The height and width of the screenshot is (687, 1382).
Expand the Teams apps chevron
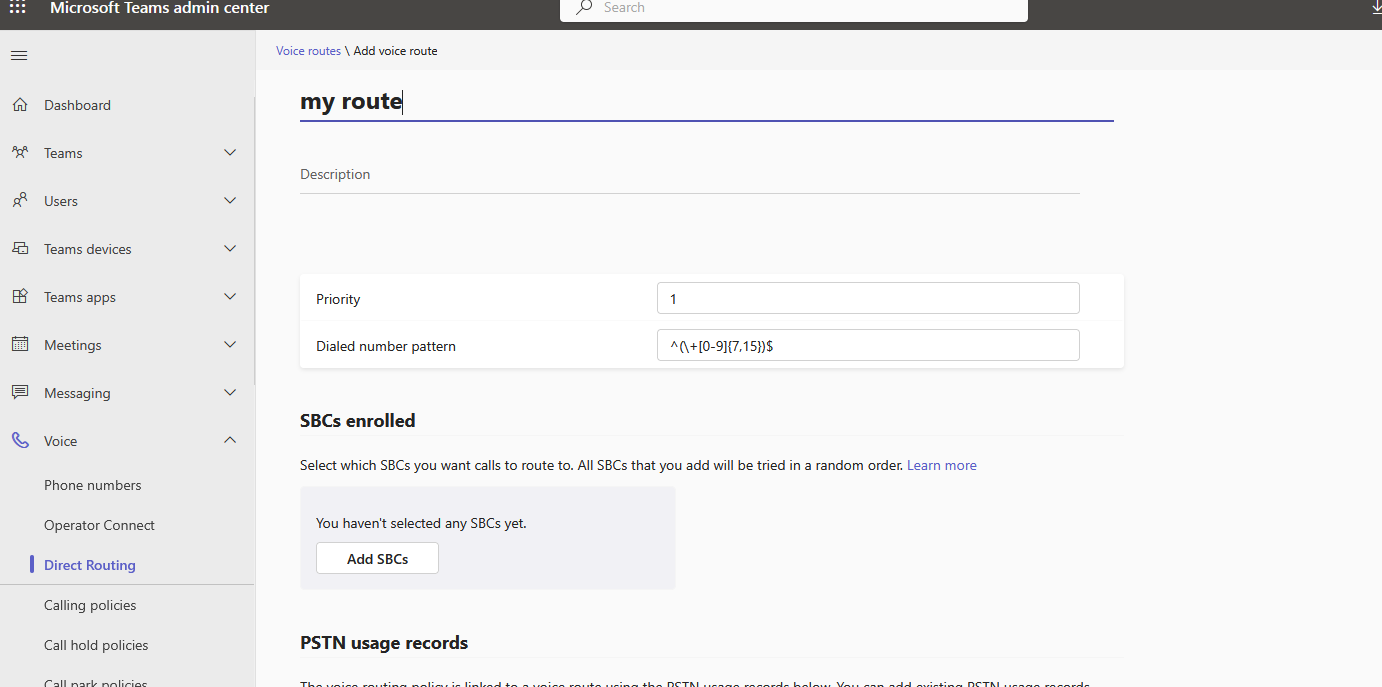pyautogui.click(x=230, y=297)
